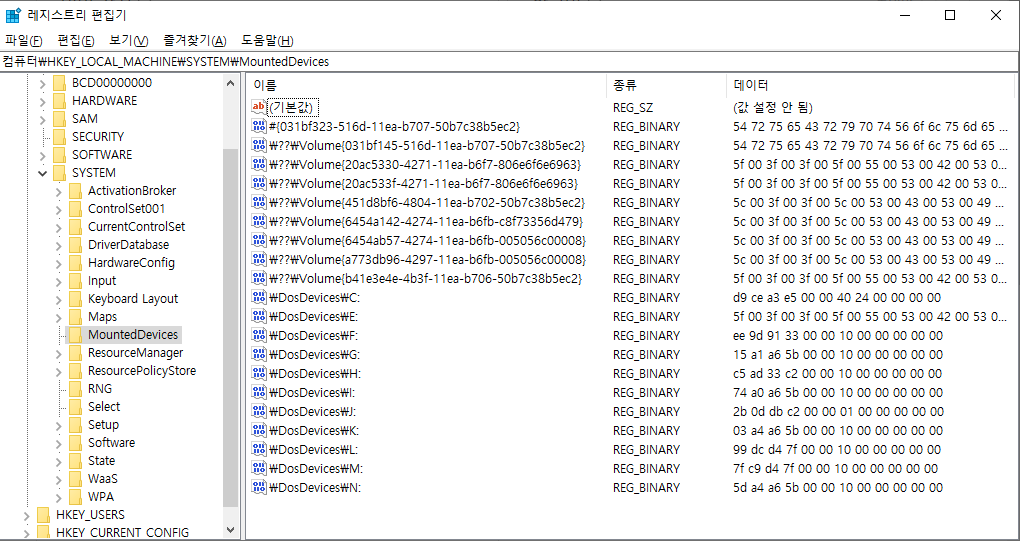
Task: Select the Setup key
Action: click(103, 425)
